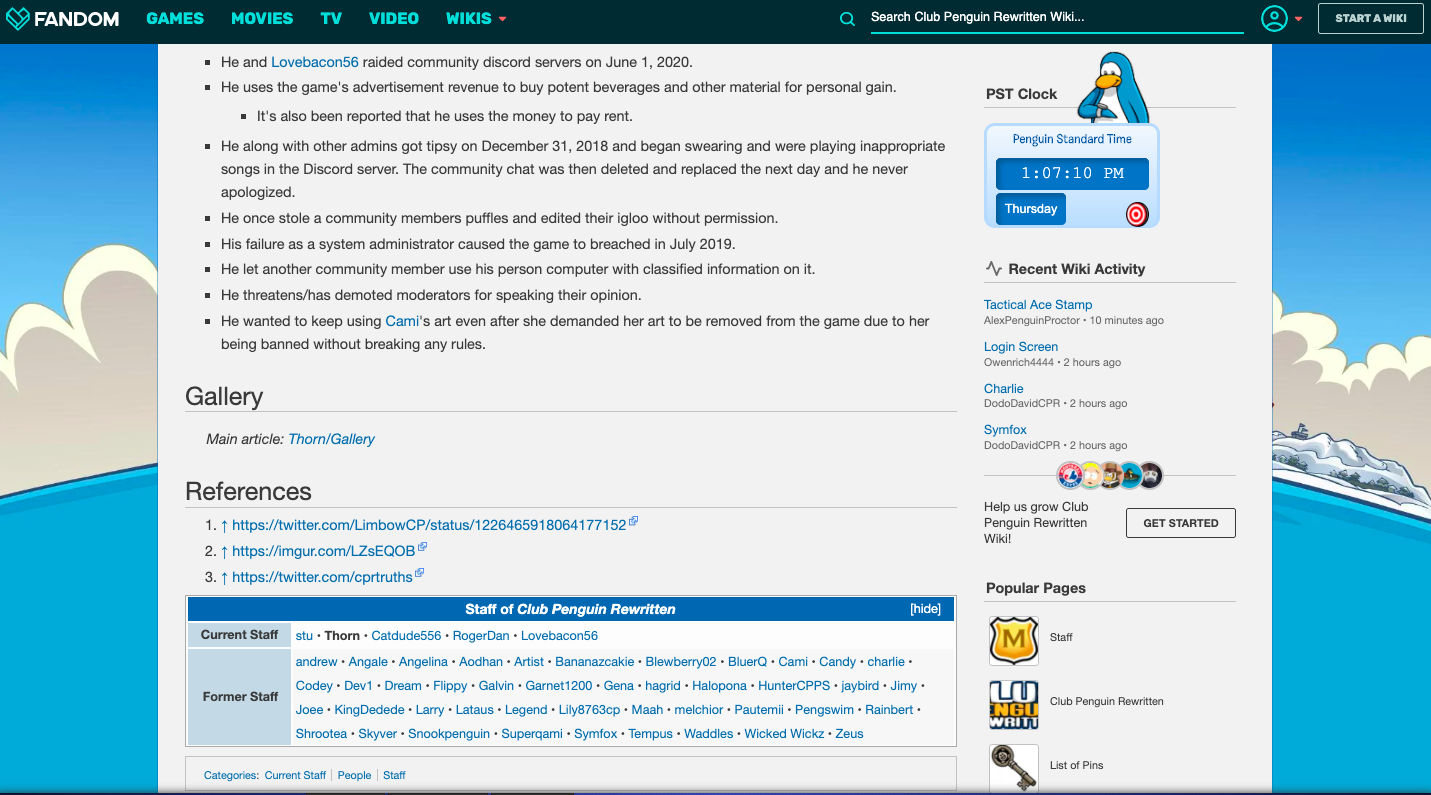Jump back via second reference up-arrow
Viewport: 1431px width, 795px height.
point(225,551)
